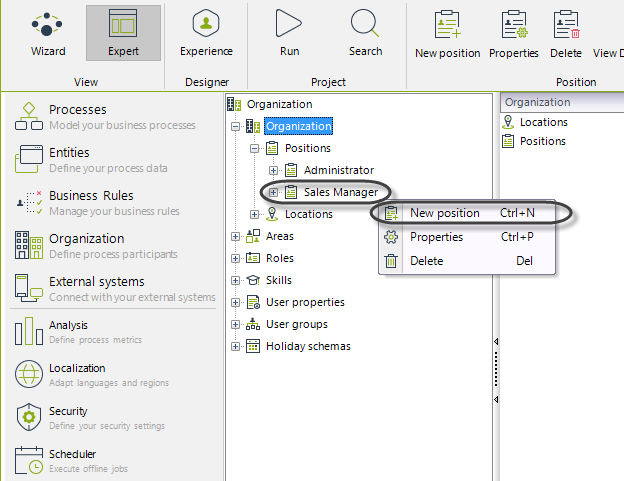
Task: Expand the Roles node
Action: tap(235, 259)
